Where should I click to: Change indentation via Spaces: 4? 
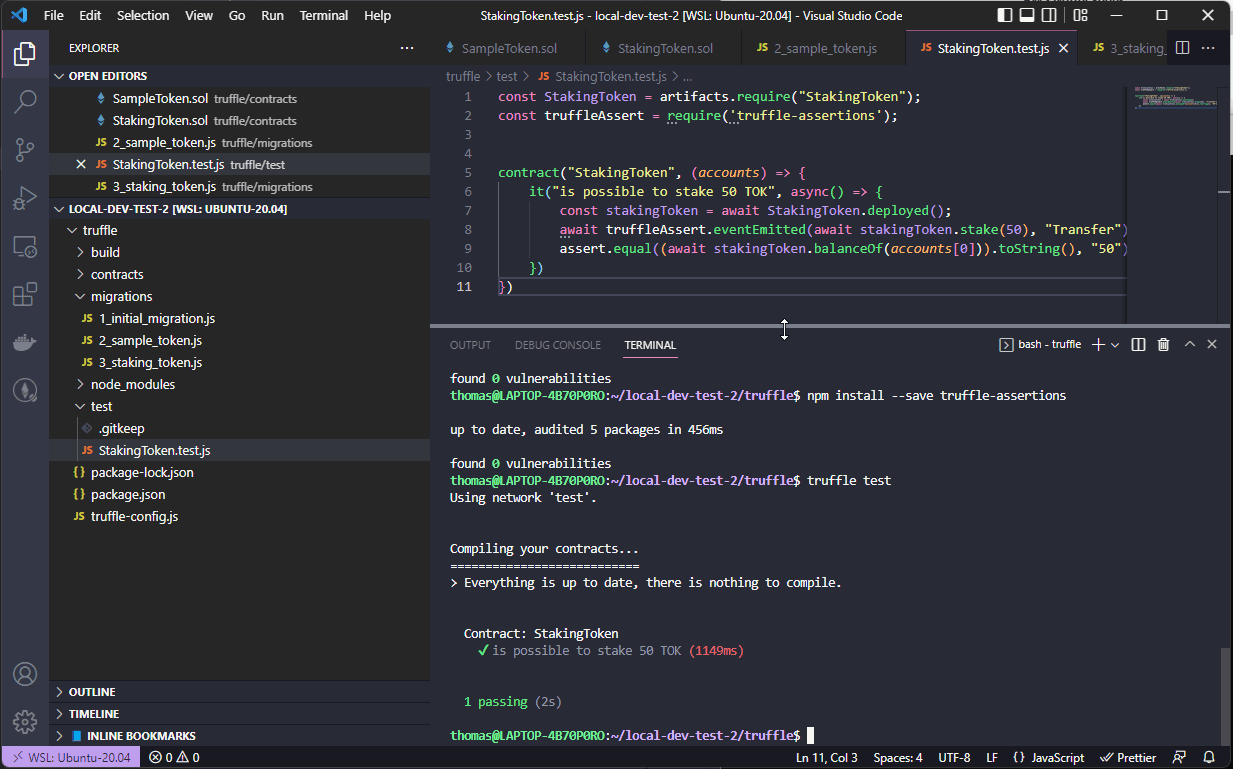click(x=898, y=758)
